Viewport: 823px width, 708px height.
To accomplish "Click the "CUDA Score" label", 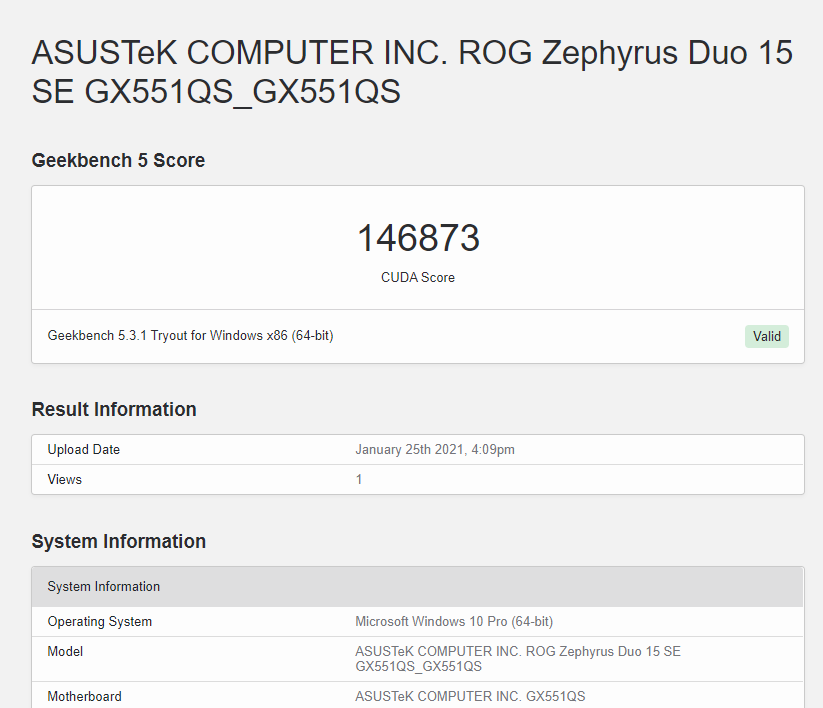I will tap(418, 277).
